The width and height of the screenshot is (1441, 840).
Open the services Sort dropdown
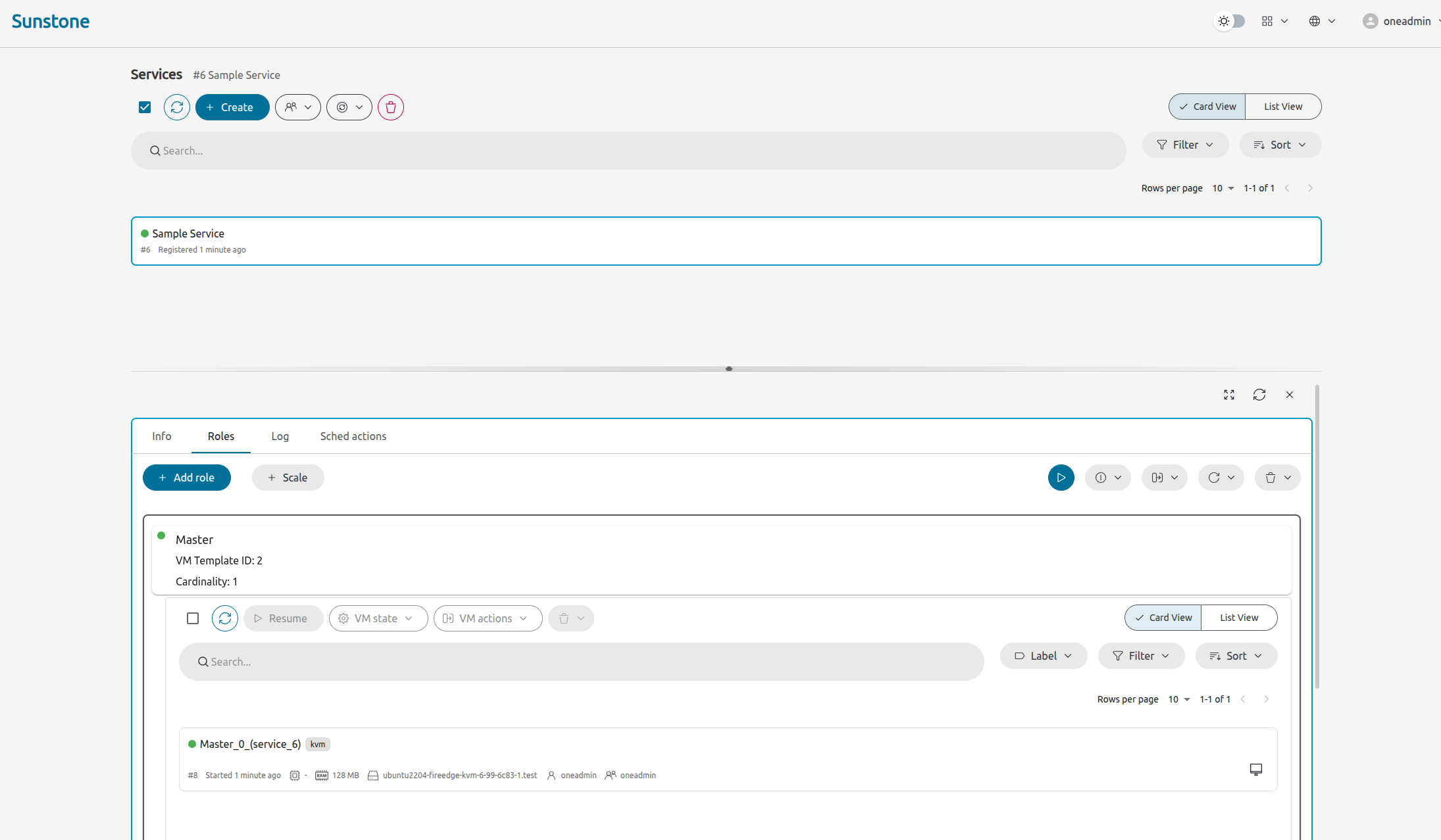click(1280, 145)
